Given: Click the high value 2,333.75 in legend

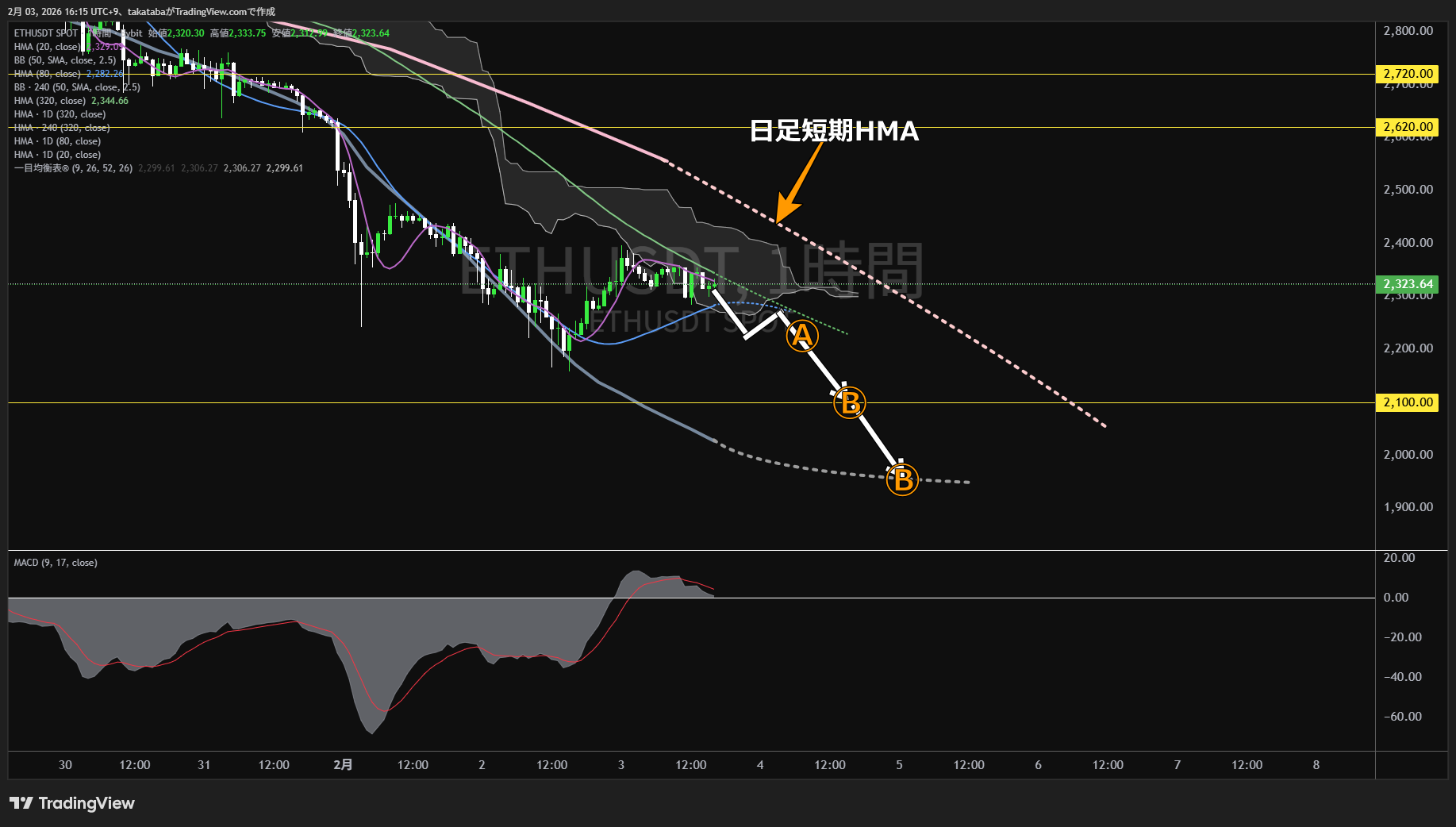Looking at the screenshot, I should tap(248, 33).
